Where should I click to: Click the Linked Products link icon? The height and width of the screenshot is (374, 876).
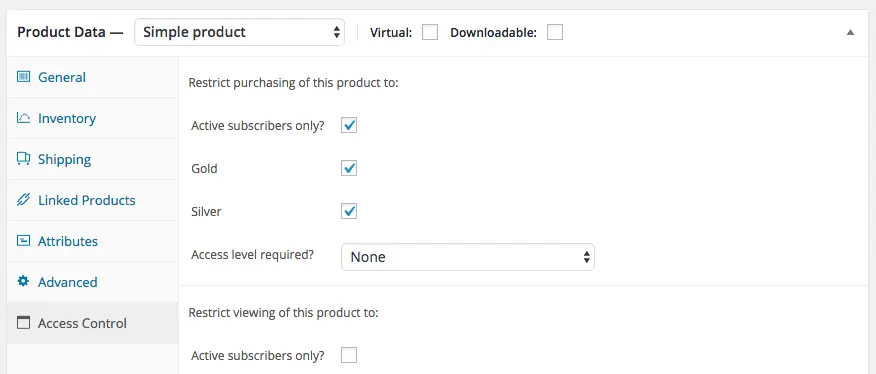coord(23,200)
